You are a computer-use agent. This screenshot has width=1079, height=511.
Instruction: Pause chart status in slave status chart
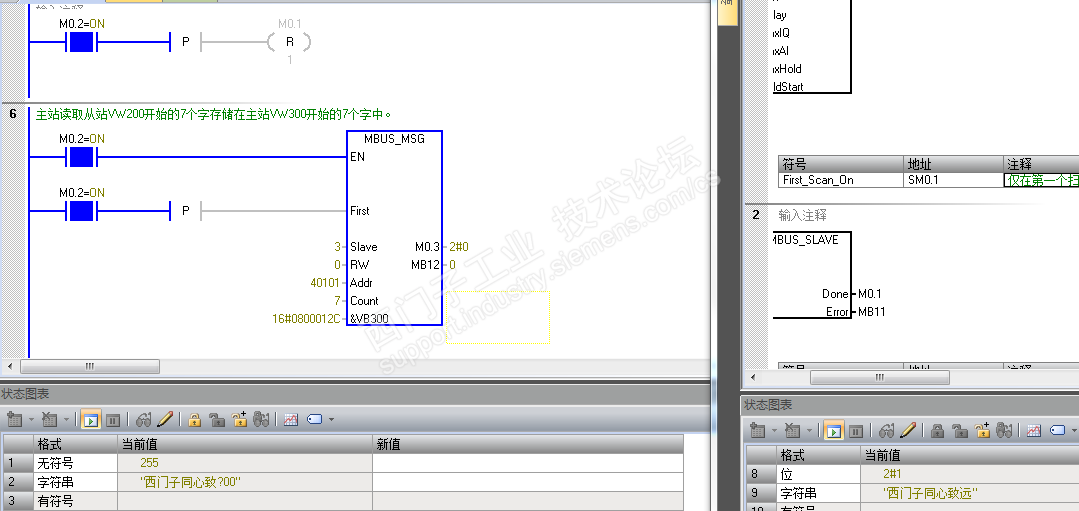[856, 431]
